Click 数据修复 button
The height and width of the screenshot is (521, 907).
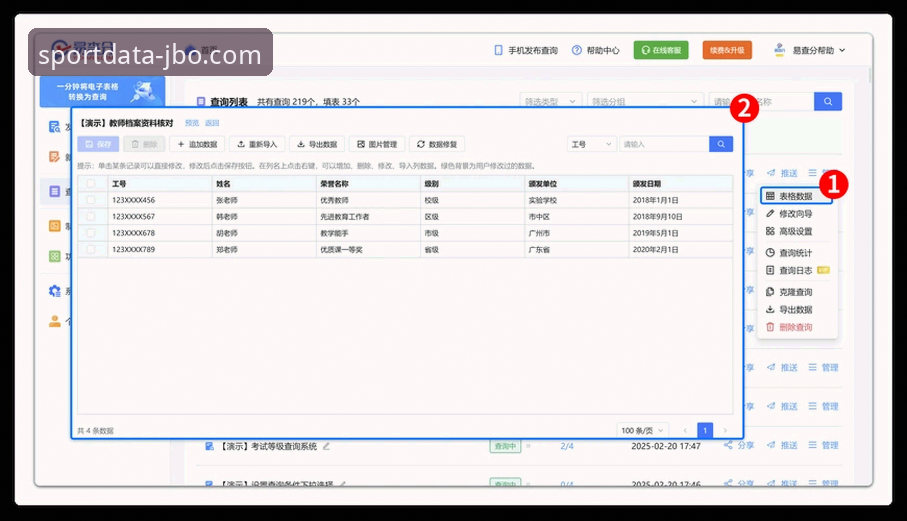pyautogui.click(x=437, y=144)
